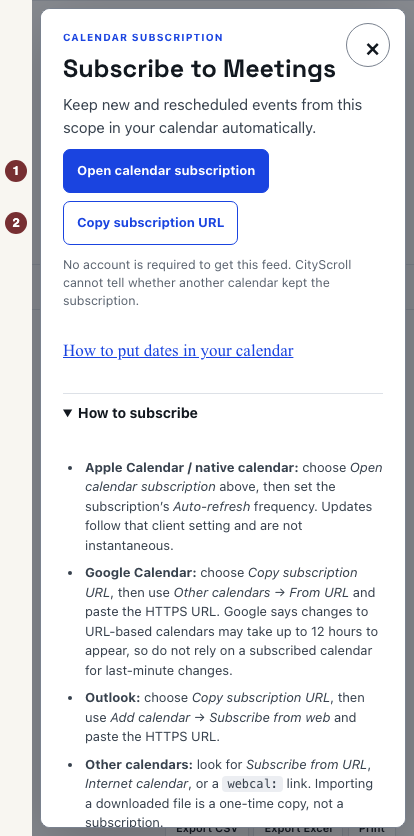Click the Apple Calendar / native calendar instruction

(234, 507)
